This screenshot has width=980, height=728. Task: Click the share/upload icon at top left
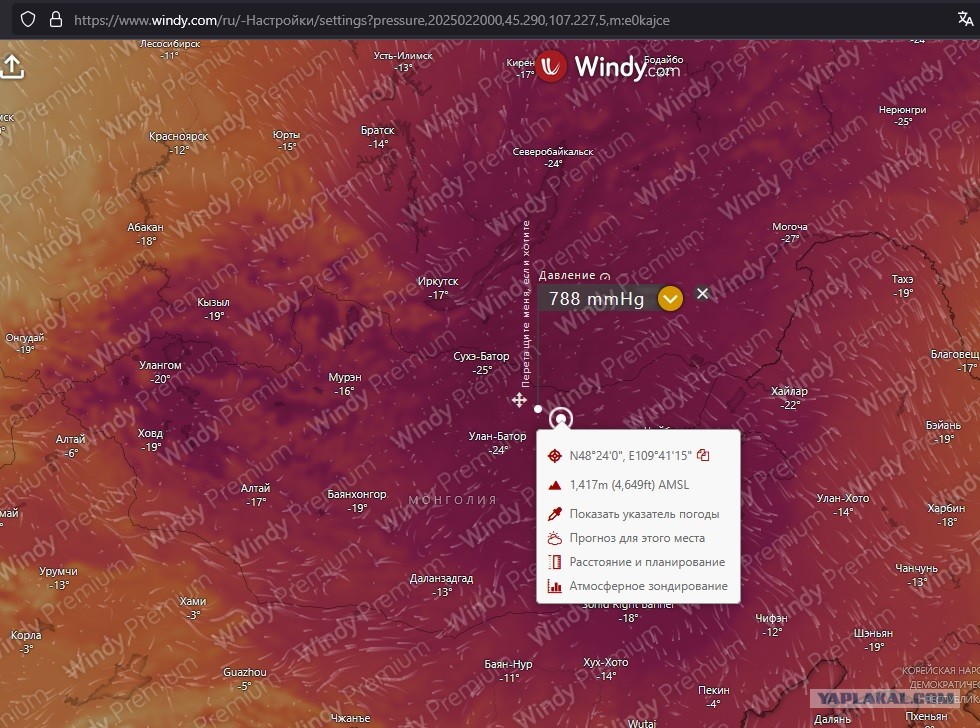click(12, 67)
